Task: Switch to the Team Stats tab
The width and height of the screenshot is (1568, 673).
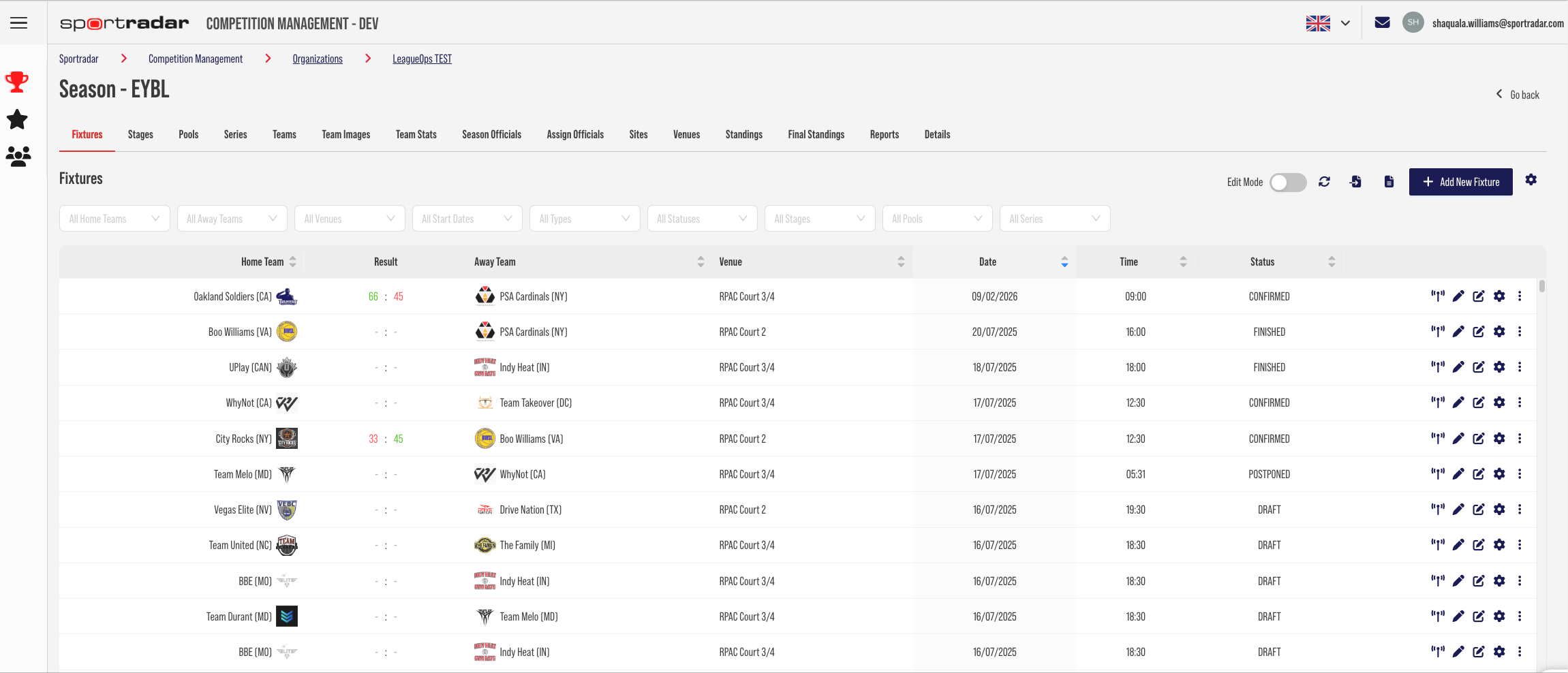Action: [x=416, y=134]
